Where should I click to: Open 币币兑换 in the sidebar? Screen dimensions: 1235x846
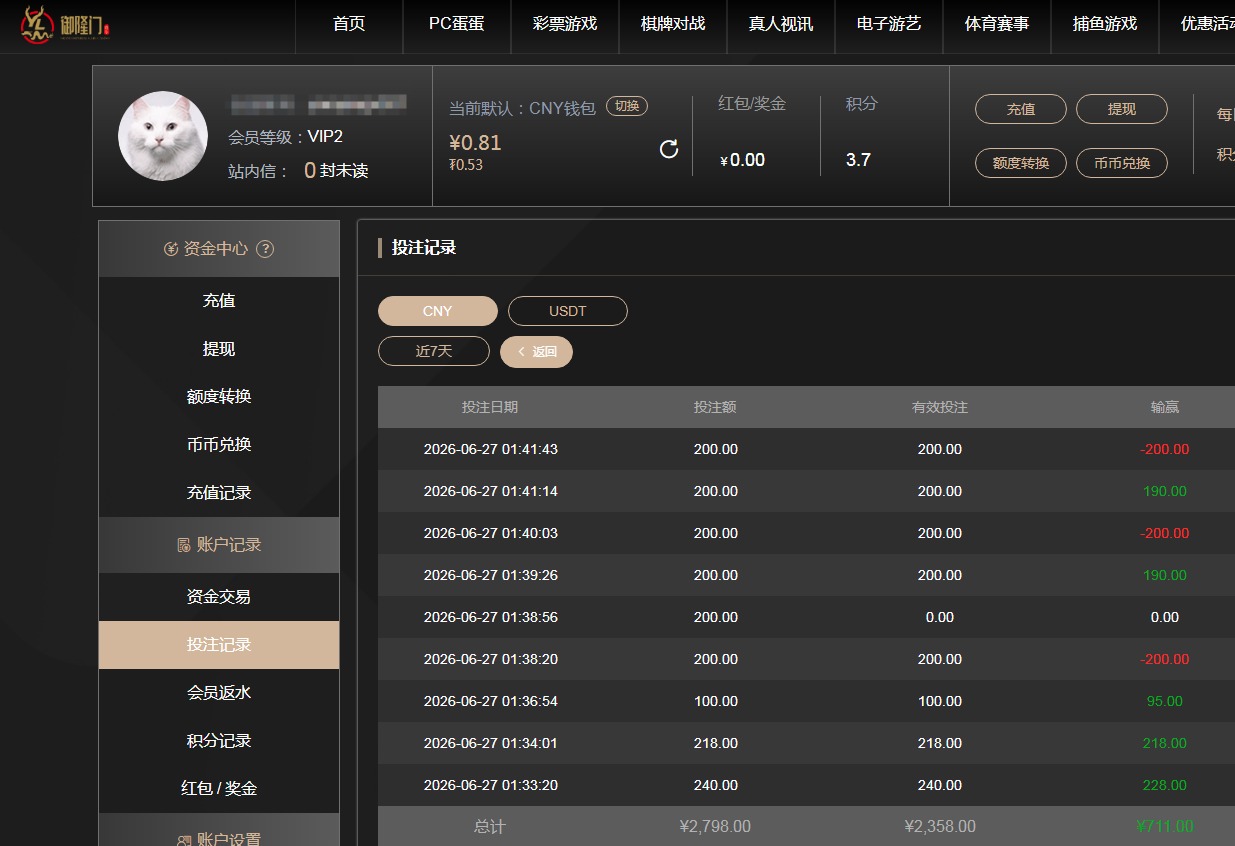coord(219,445)
